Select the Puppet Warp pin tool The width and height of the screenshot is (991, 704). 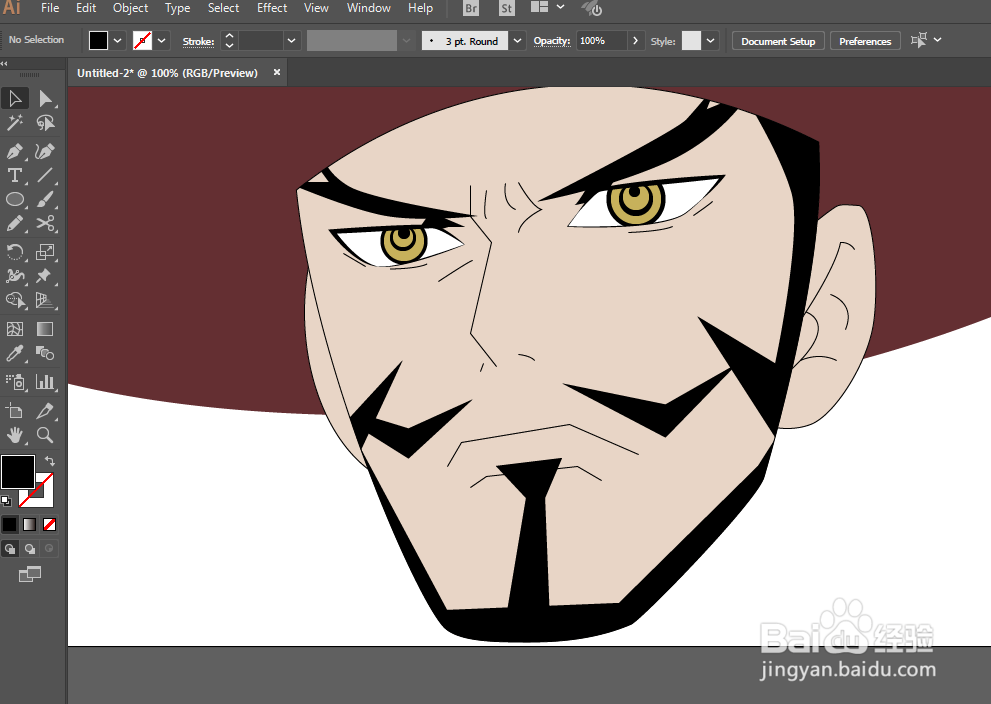[x=45, y=276]
